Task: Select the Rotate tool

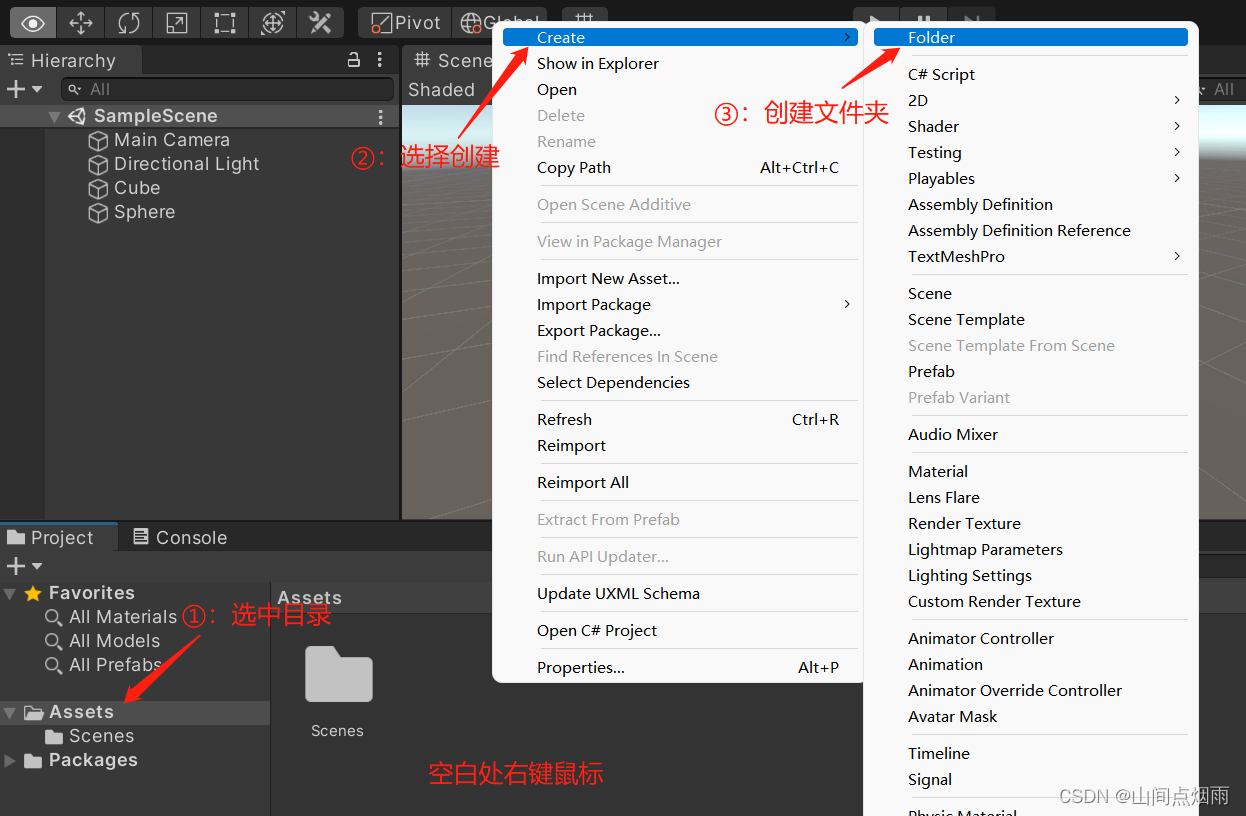Action: click(x=129, y=22)
